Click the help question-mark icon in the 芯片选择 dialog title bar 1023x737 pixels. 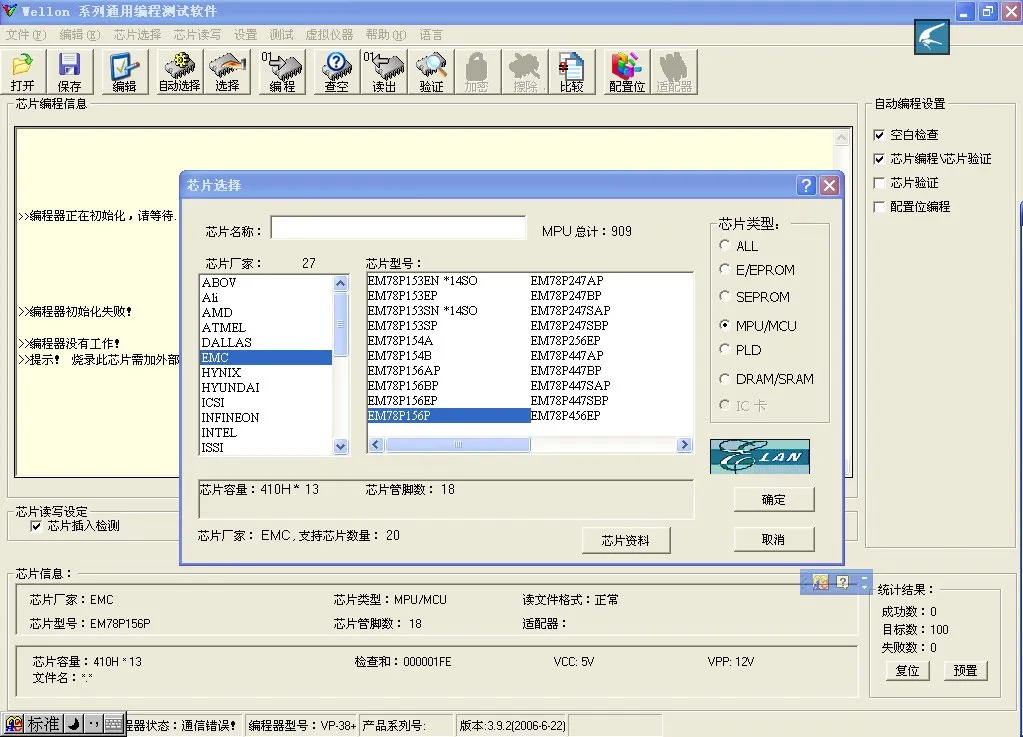point(806,186)
